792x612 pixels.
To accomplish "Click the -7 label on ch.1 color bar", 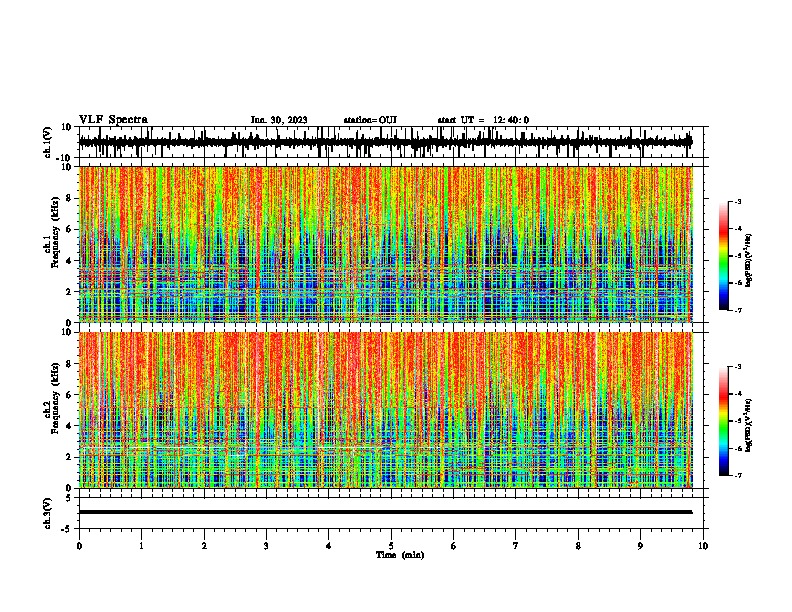I will tap(737, 310).
